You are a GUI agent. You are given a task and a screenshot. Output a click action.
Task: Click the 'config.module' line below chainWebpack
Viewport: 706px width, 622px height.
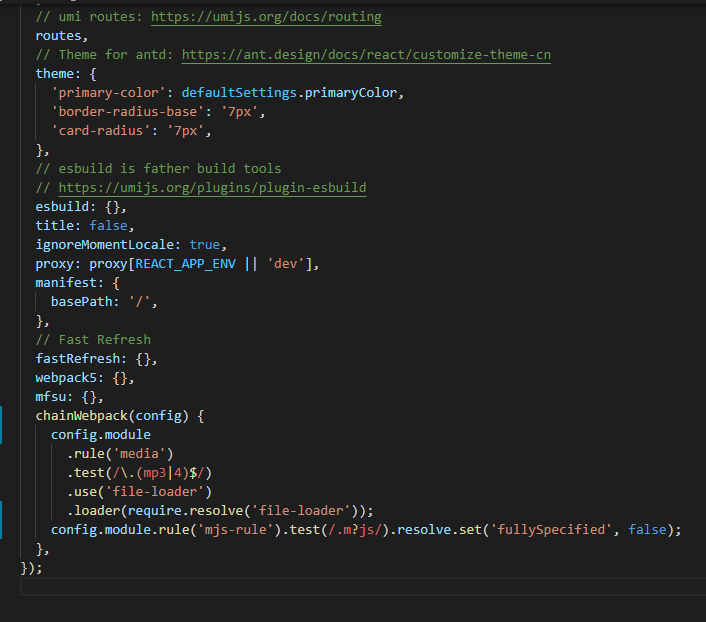click(101, 435)
